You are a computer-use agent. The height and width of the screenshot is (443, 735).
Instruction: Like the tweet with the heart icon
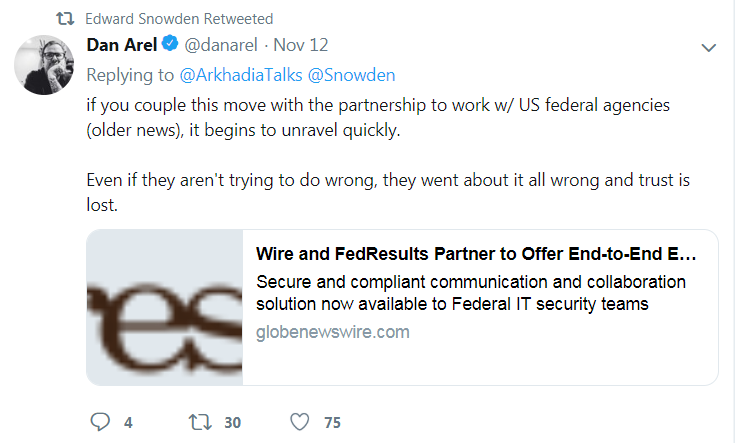(300, 422)
